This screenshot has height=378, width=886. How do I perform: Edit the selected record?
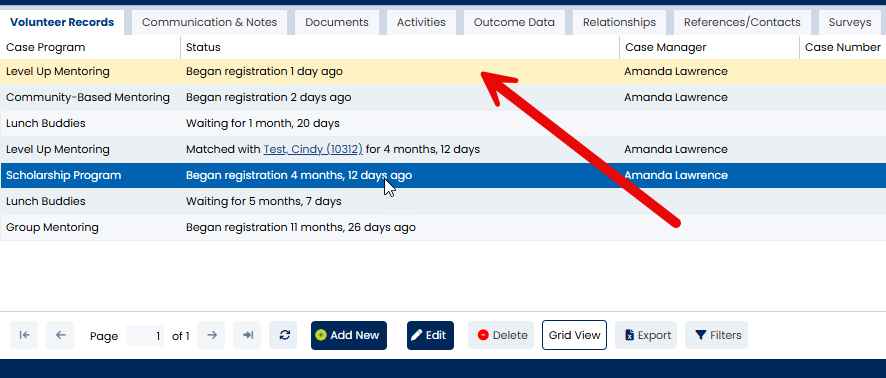(430, 335)
